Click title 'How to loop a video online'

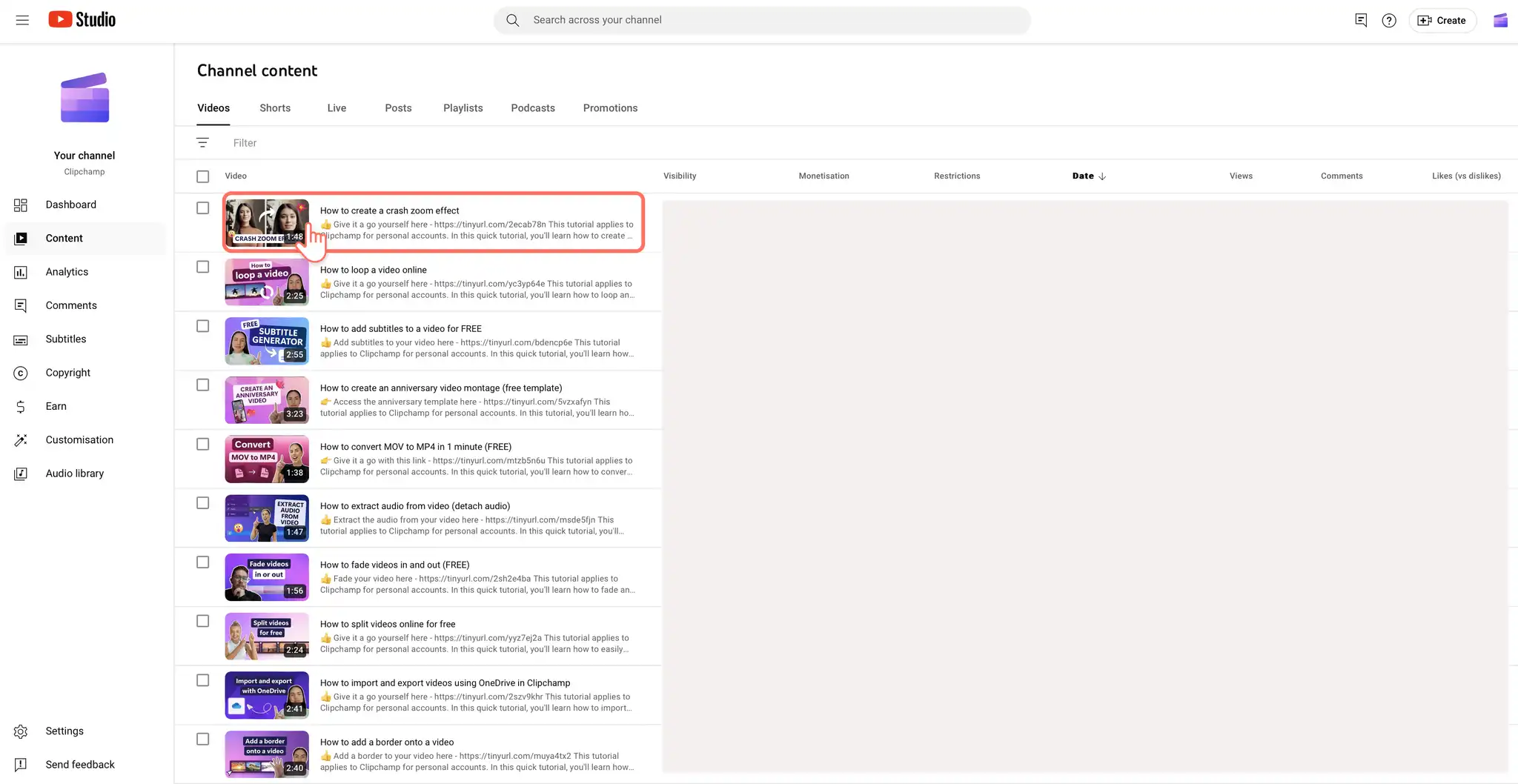pyautogui.click(x=374, y=270)
